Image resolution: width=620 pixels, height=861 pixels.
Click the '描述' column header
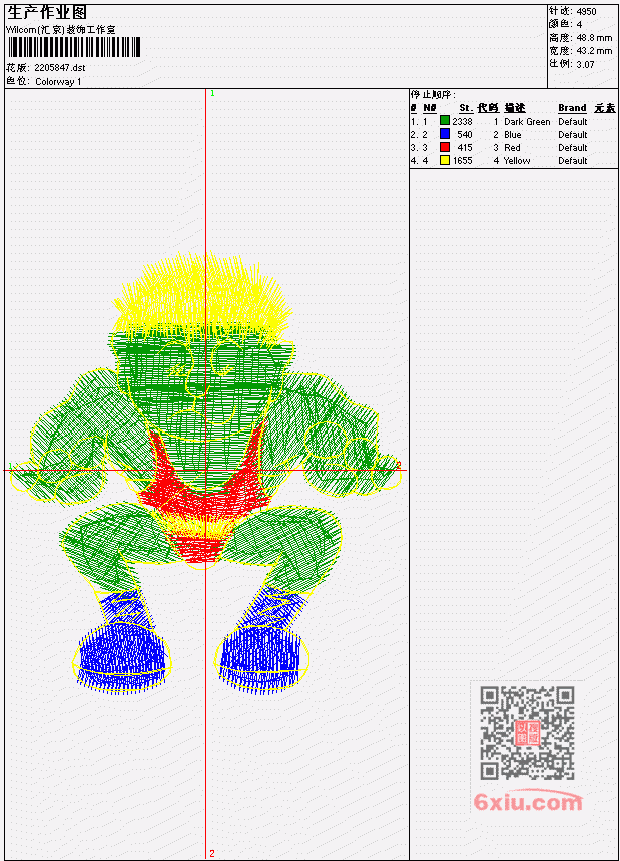515,108
